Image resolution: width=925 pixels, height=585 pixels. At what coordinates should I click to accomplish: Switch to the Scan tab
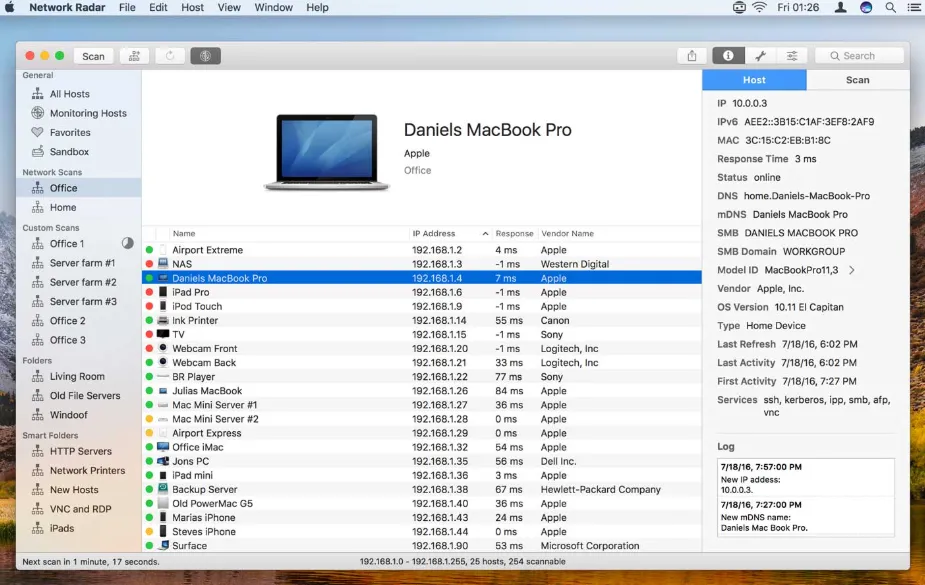[858, 80]
